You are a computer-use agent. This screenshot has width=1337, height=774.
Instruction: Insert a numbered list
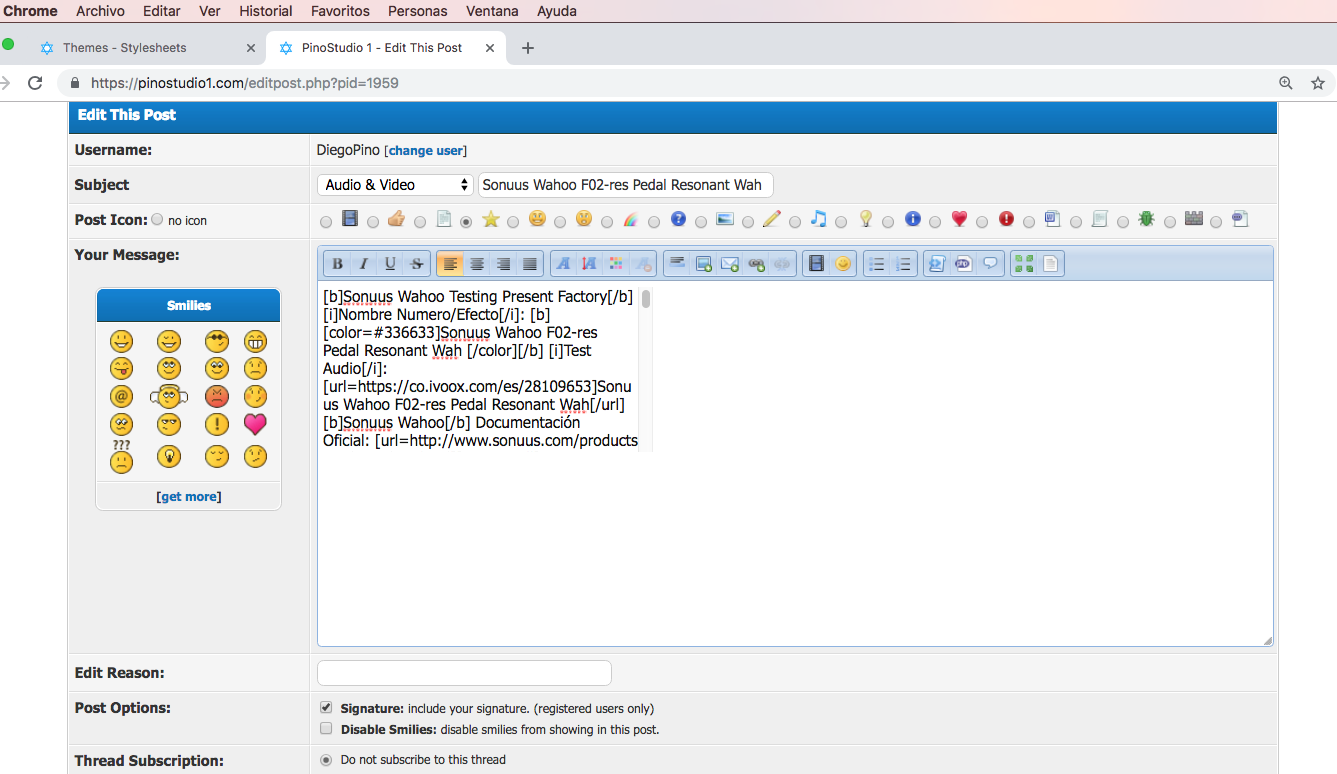click(903, 264)
